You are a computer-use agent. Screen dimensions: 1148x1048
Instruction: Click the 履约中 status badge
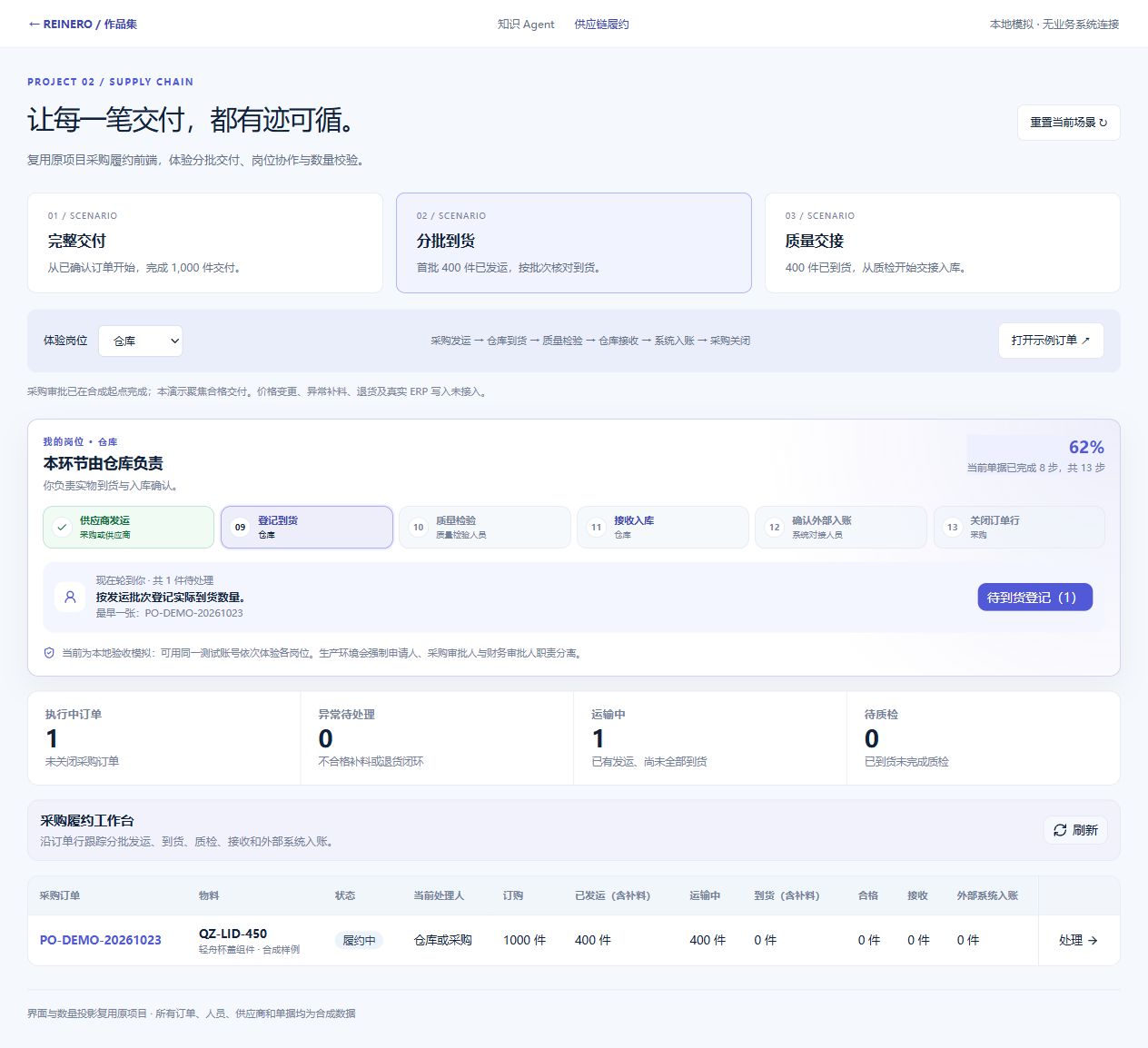tap(359, 940)
